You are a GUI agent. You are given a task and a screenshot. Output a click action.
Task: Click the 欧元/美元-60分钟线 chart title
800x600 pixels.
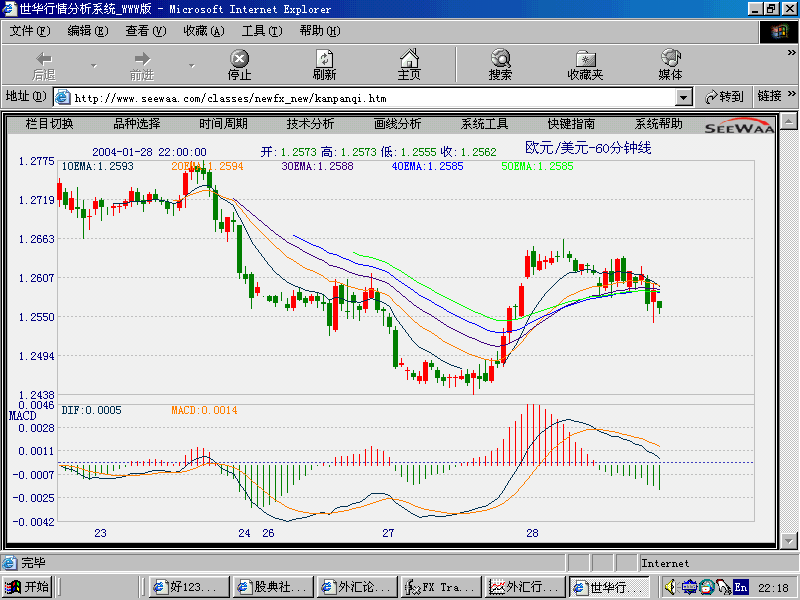(588, 148)
